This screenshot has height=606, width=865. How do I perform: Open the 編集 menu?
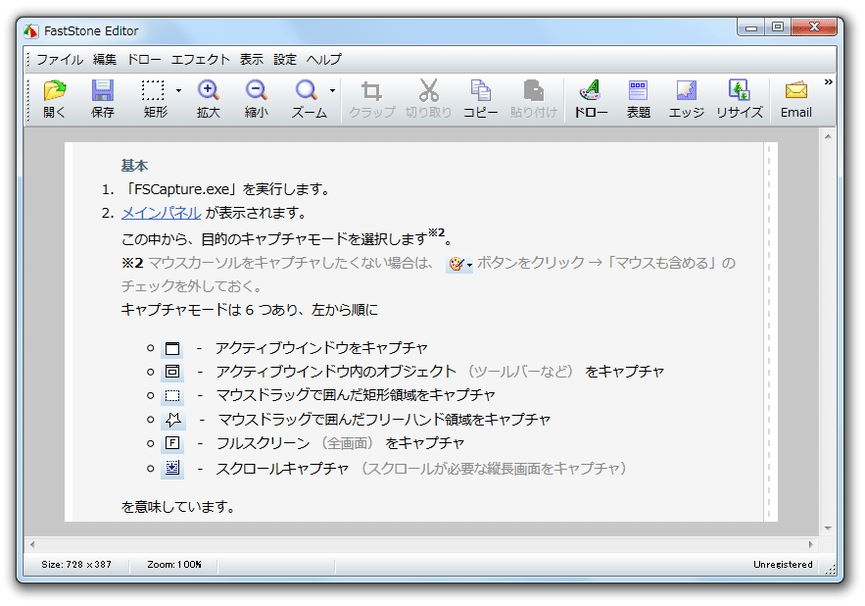(105, 60)
